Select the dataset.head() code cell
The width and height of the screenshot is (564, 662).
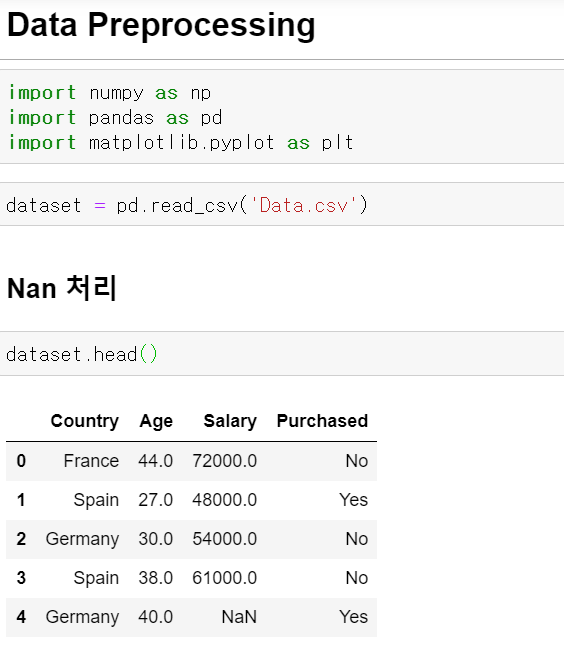[x=282, y=353]
